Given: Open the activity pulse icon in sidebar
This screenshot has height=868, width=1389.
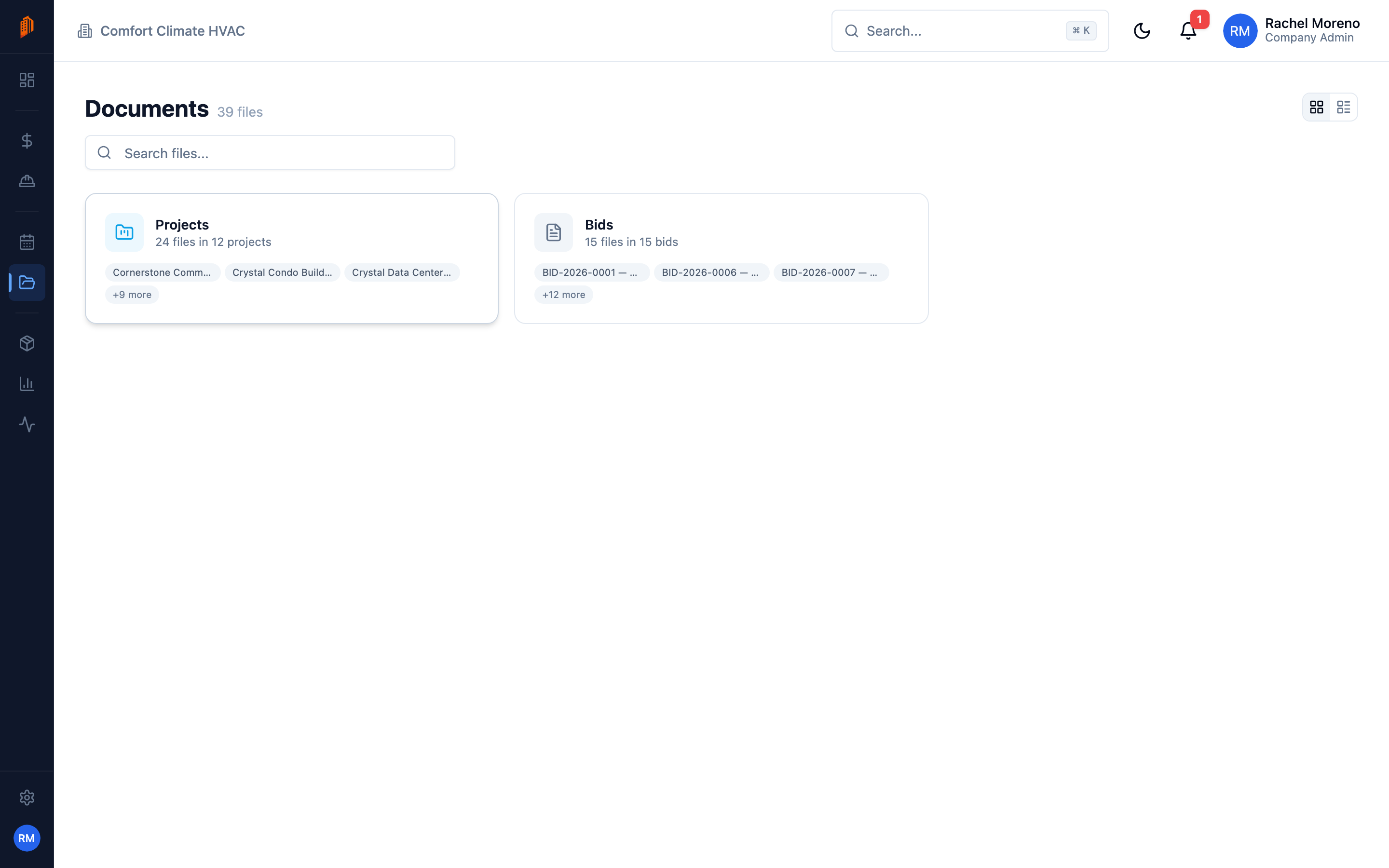Looking at the screenshot, I should pos(27,425).
